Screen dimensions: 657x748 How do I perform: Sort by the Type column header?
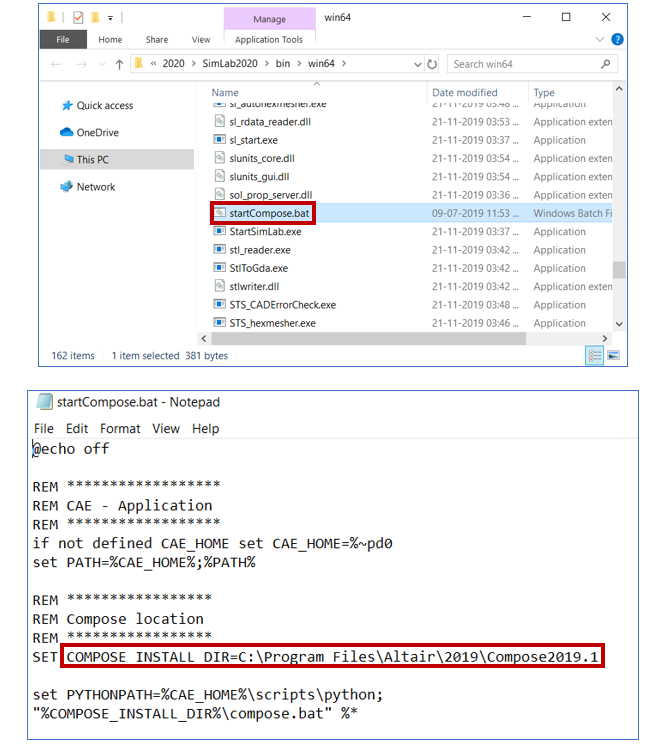pyautogui.click(x=544, y=93)
